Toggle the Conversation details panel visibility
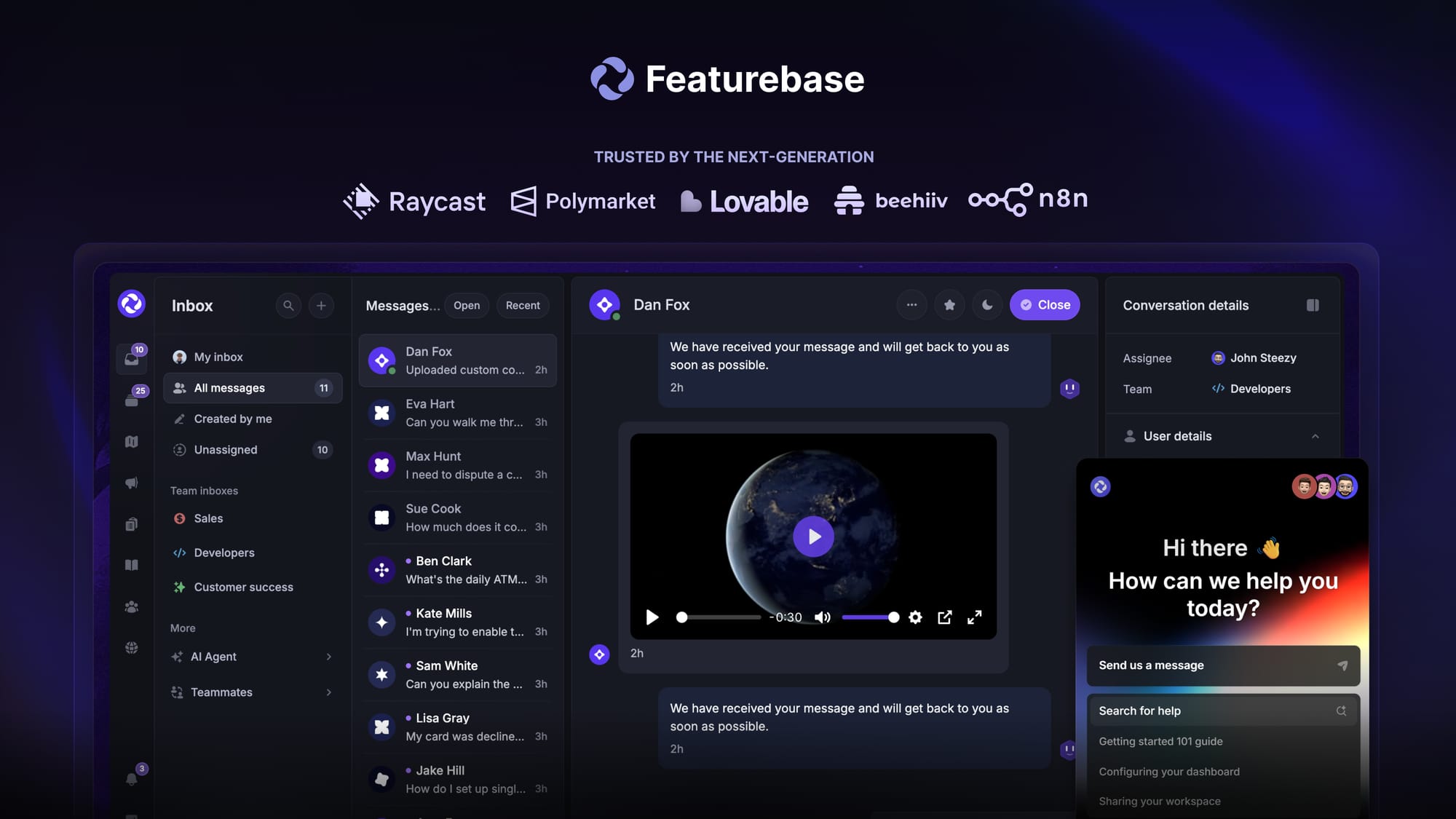 pyautogui.click(x=1313, y=305)
